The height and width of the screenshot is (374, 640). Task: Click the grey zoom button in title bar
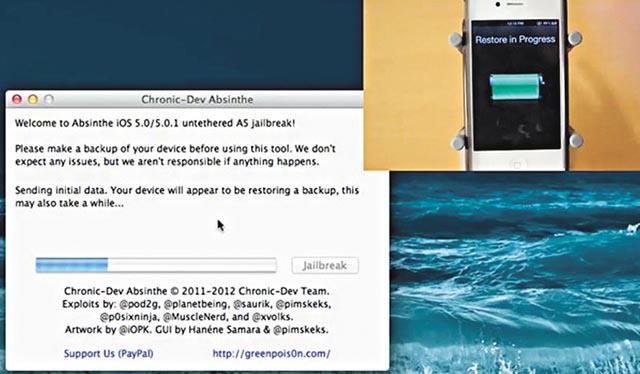(x=49, y=99)
